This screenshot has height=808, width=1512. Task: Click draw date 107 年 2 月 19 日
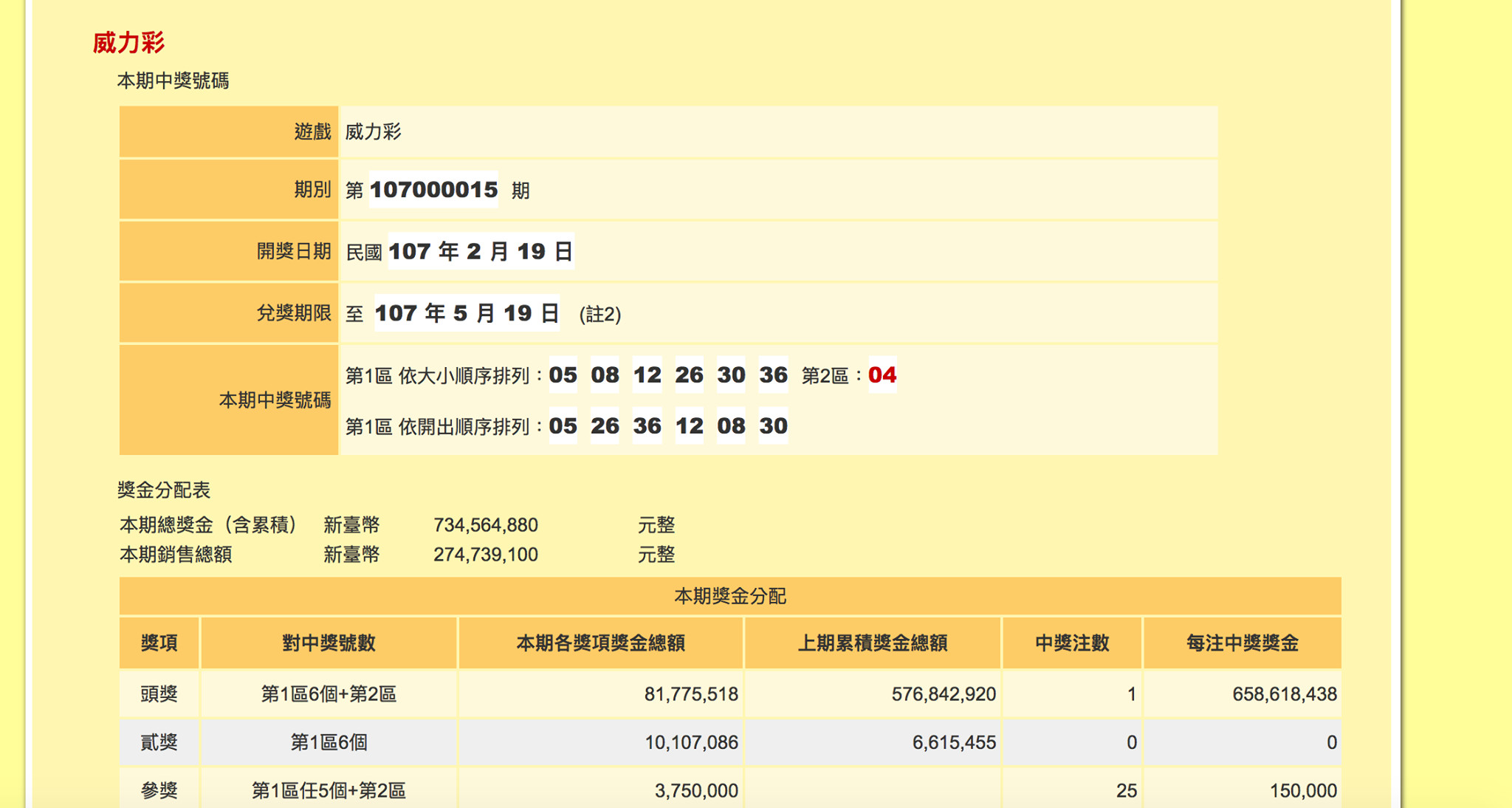[x=481, y=252]
